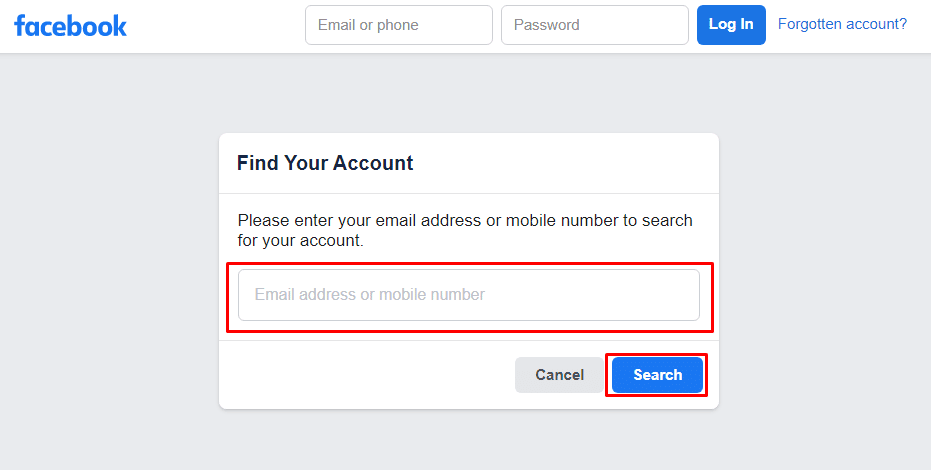Select the login email input in the header
Viewport: 931px width, 470px height.
[x=398, y=25]
